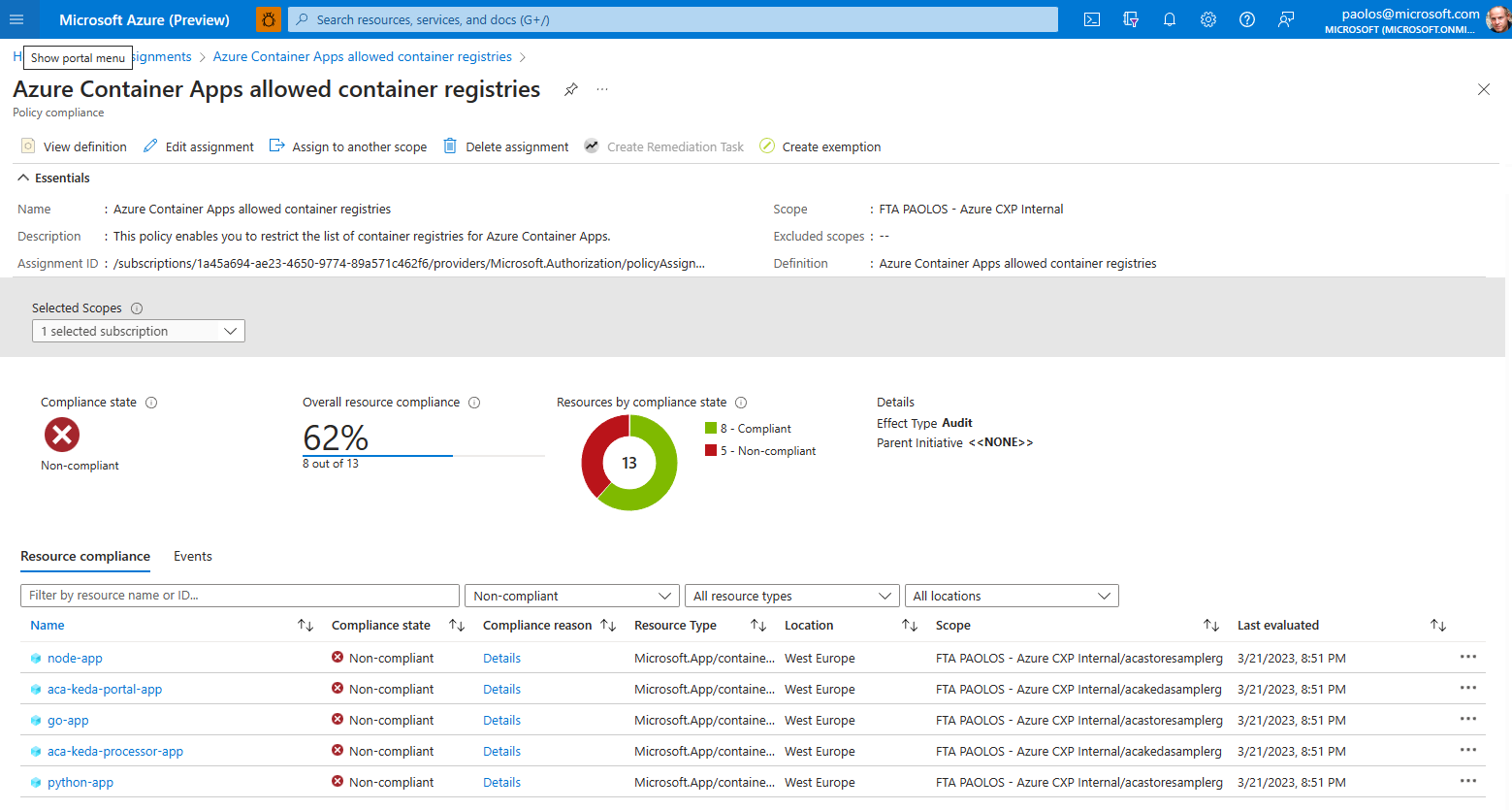
Task: Sort by Last evaluated column
Action: click(x=1438, y=626)
